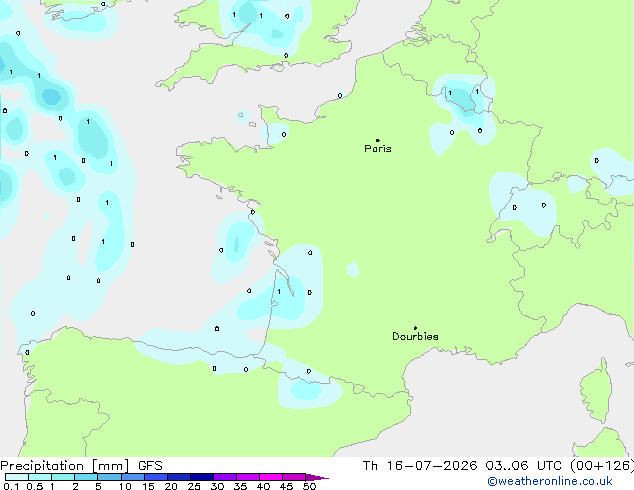Screen dimensions: 634x490
Task: Click the Paris city label
Action: 378,149
